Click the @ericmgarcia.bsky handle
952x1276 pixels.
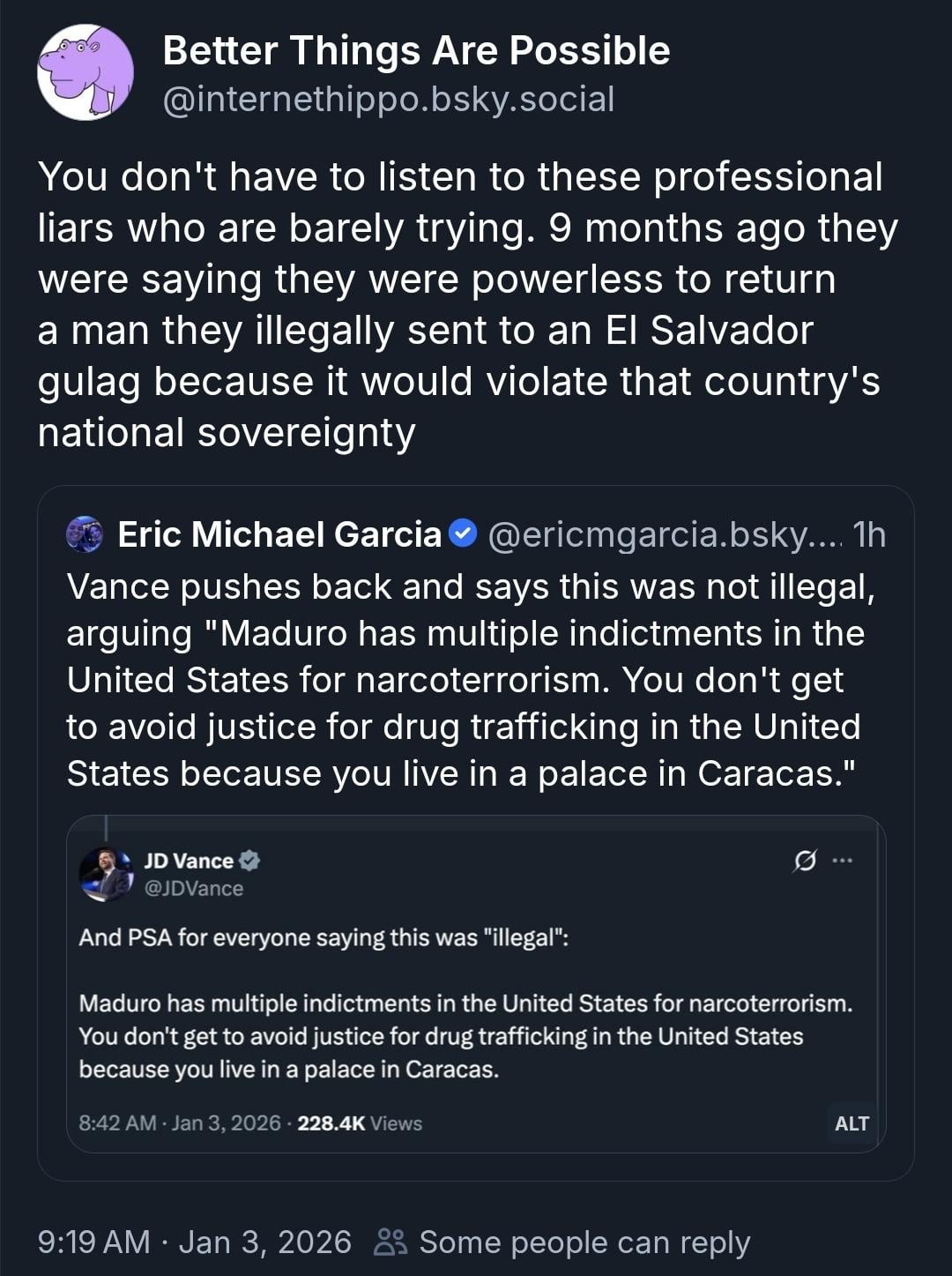click(663, 534)
